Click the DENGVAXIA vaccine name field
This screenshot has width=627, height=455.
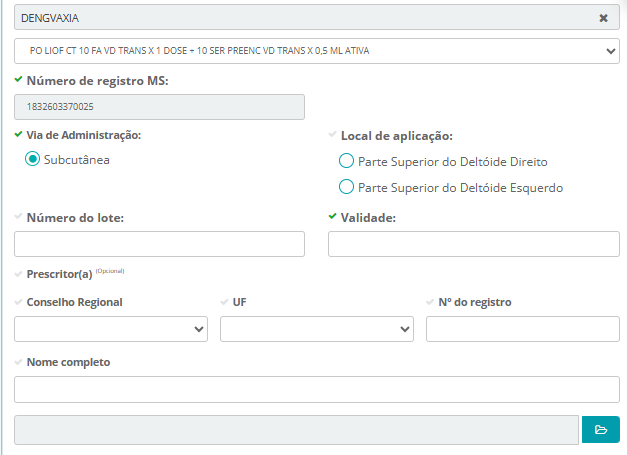click(x=317, y=18)
